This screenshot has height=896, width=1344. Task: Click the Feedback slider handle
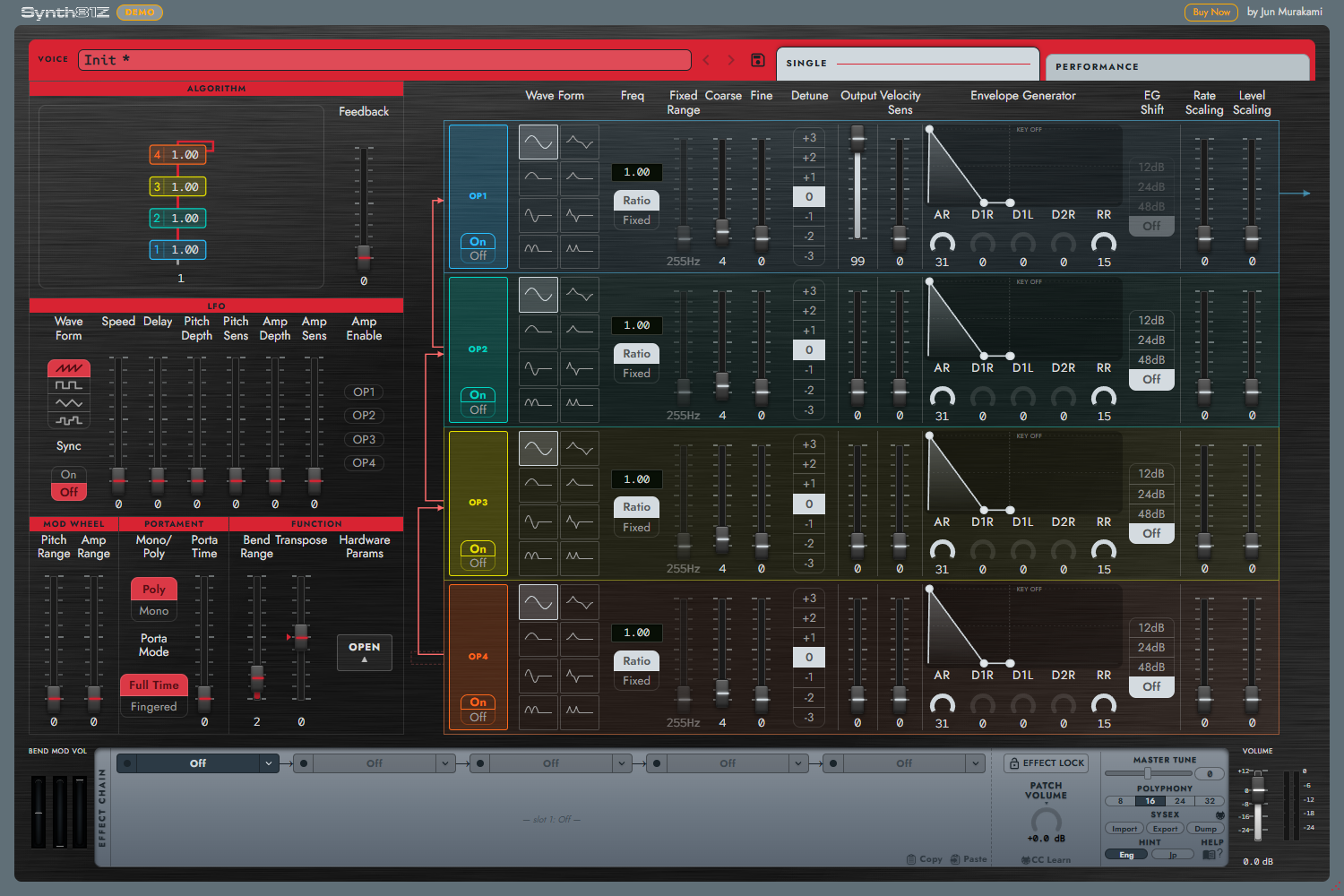point(364,256)
